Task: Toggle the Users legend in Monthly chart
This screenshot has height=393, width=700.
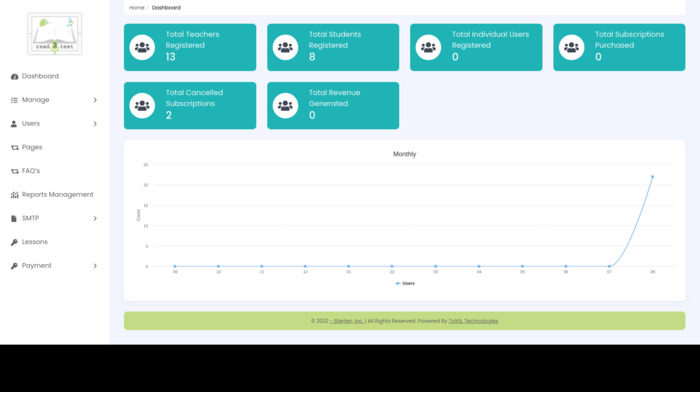Action: (405, 284)
